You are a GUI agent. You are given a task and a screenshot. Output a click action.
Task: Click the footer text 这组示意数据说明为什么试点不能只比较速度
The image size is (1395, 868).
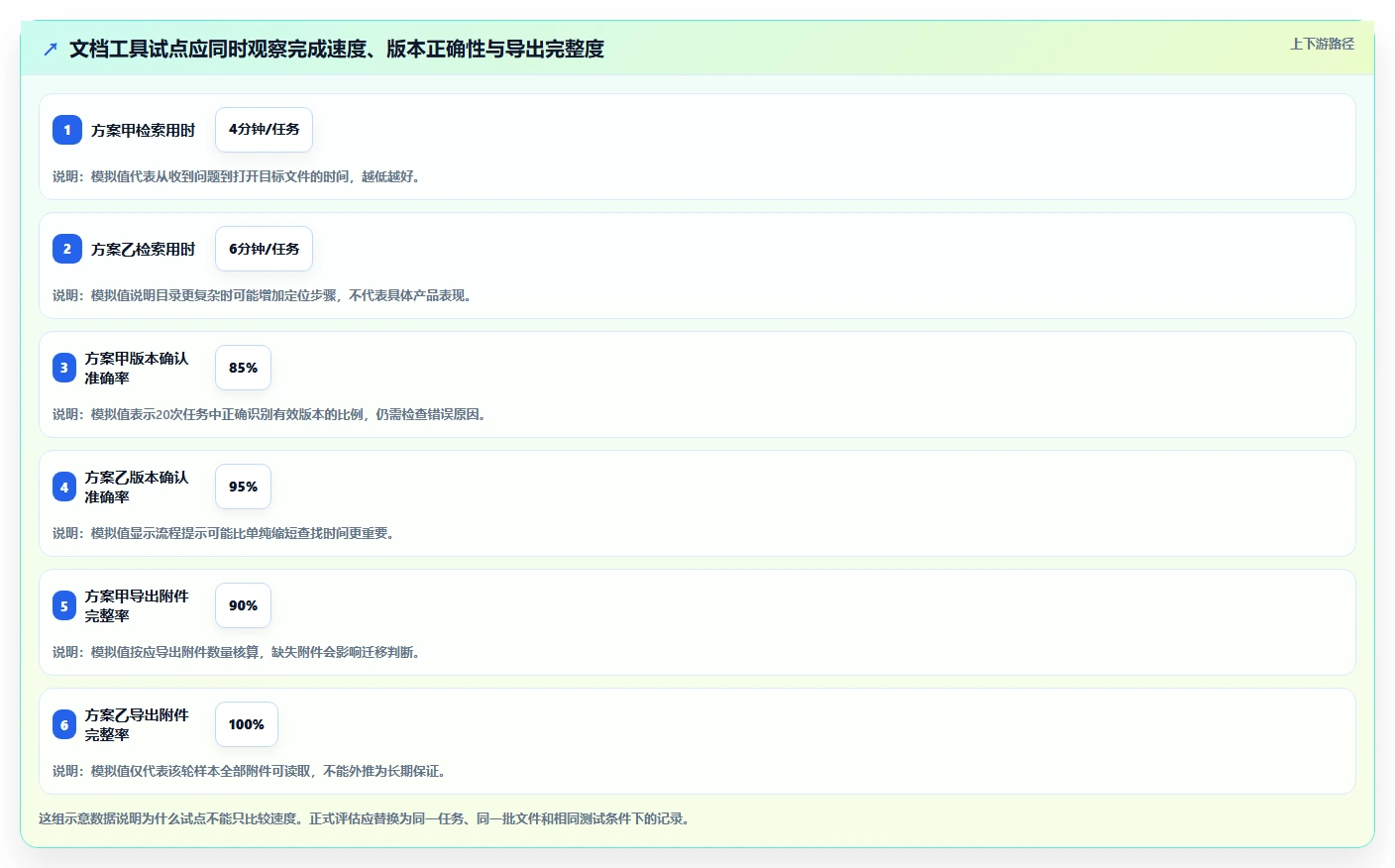pos(367,818)
